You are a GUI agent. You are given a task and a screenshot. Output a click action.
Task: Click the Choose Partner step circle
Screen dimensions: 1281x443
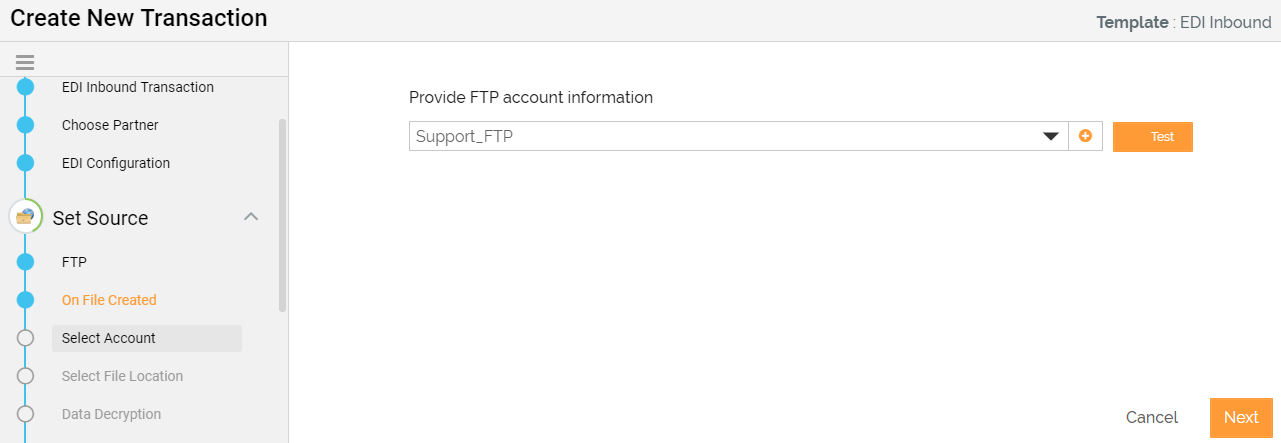point(26,125)
